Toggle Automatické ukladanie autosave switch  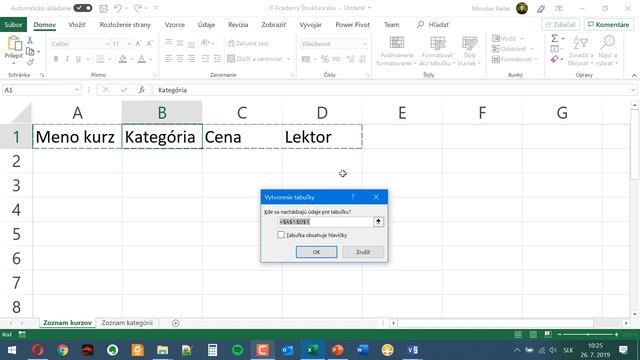[82, 8]
